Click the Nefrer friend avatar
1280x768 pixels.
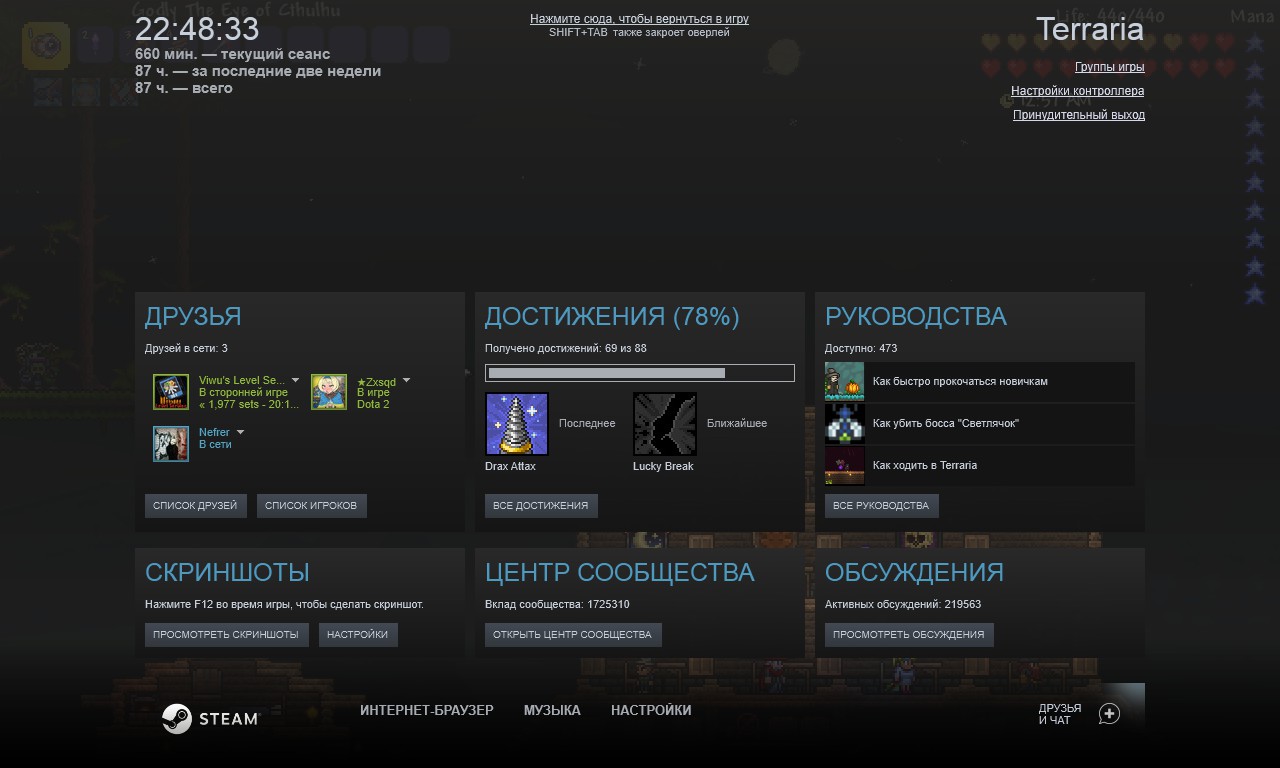(x=171, y=444)
